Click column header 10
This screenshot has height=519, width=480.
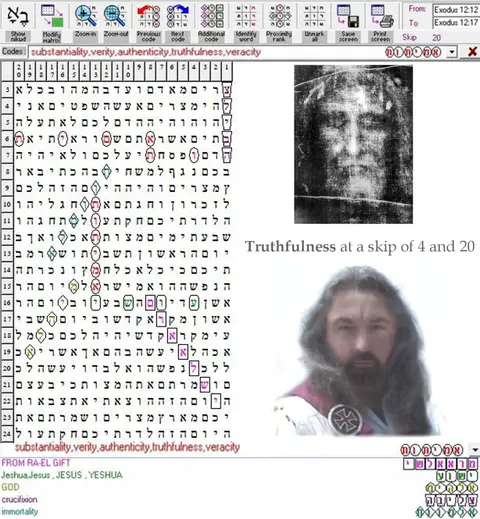click(128, 71)
